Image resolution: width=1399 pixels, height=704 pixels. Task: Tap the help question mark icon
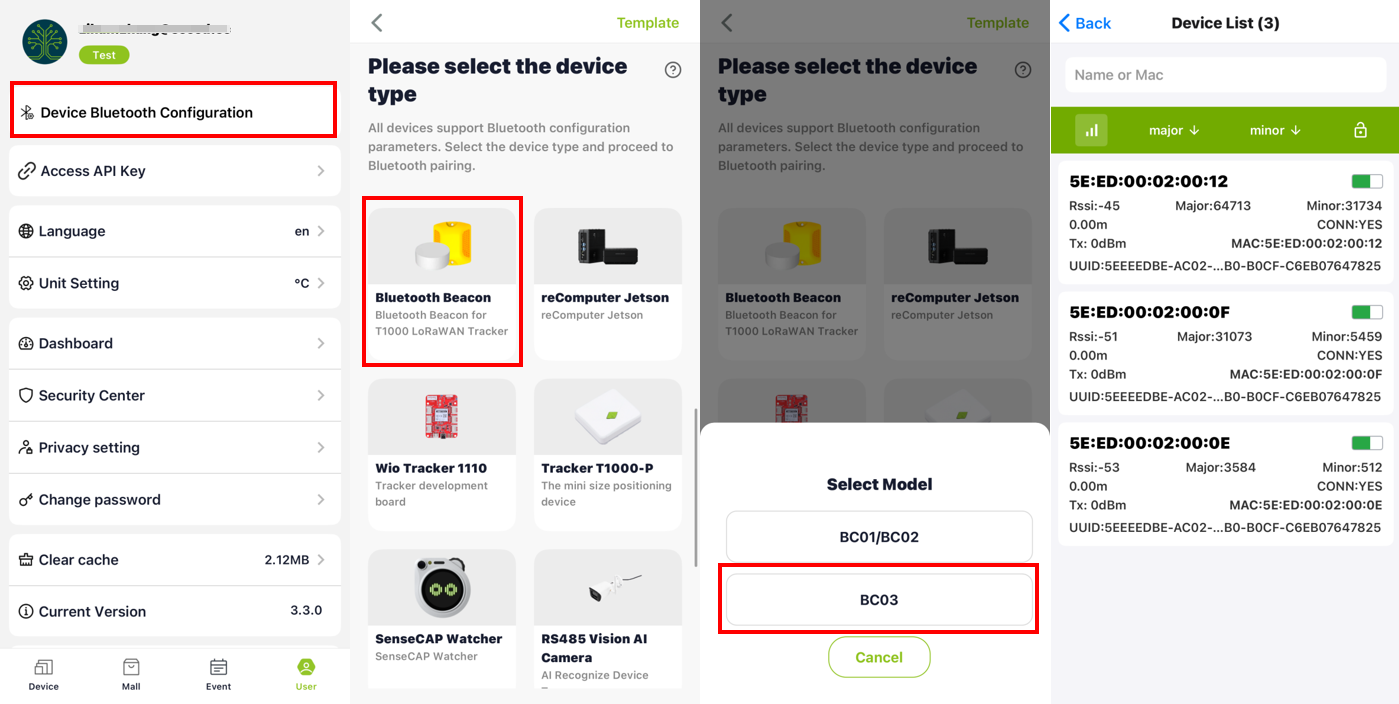673,70
